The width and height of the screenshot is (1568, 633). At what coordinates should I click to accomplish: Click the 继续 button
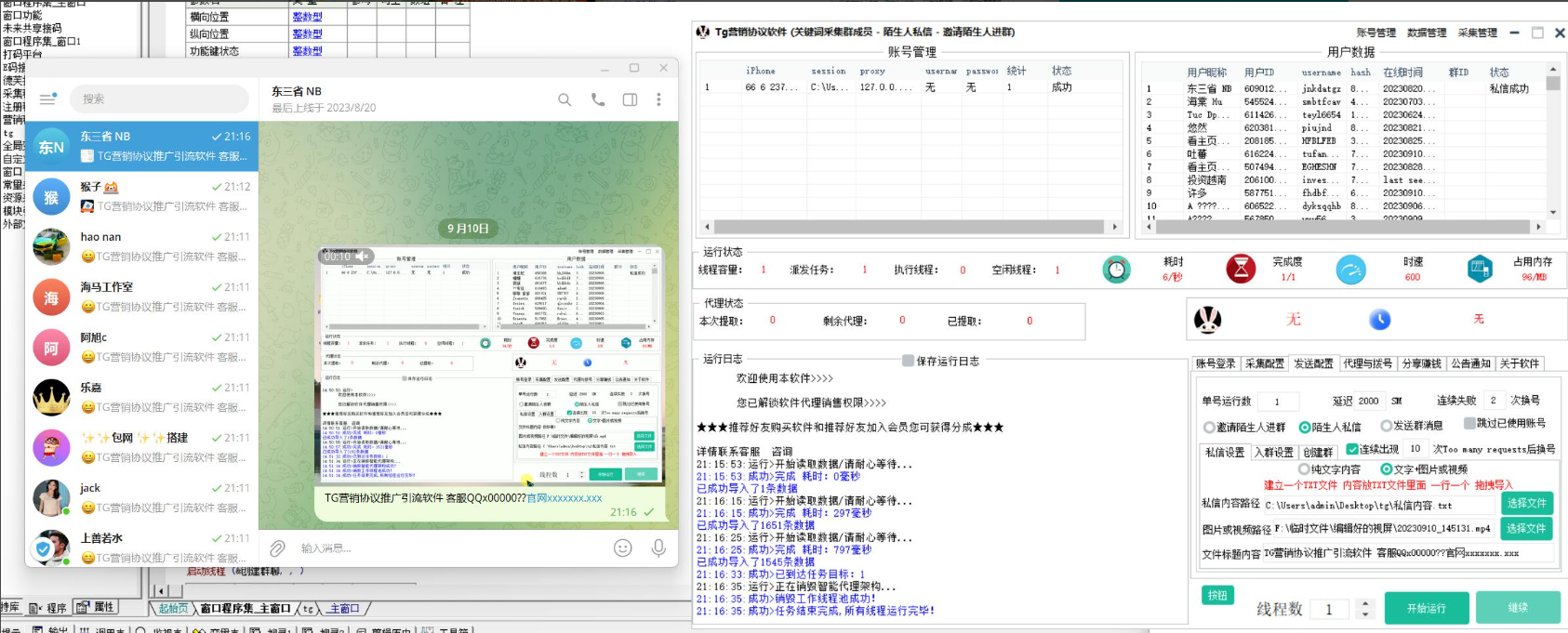[1518, 607]
